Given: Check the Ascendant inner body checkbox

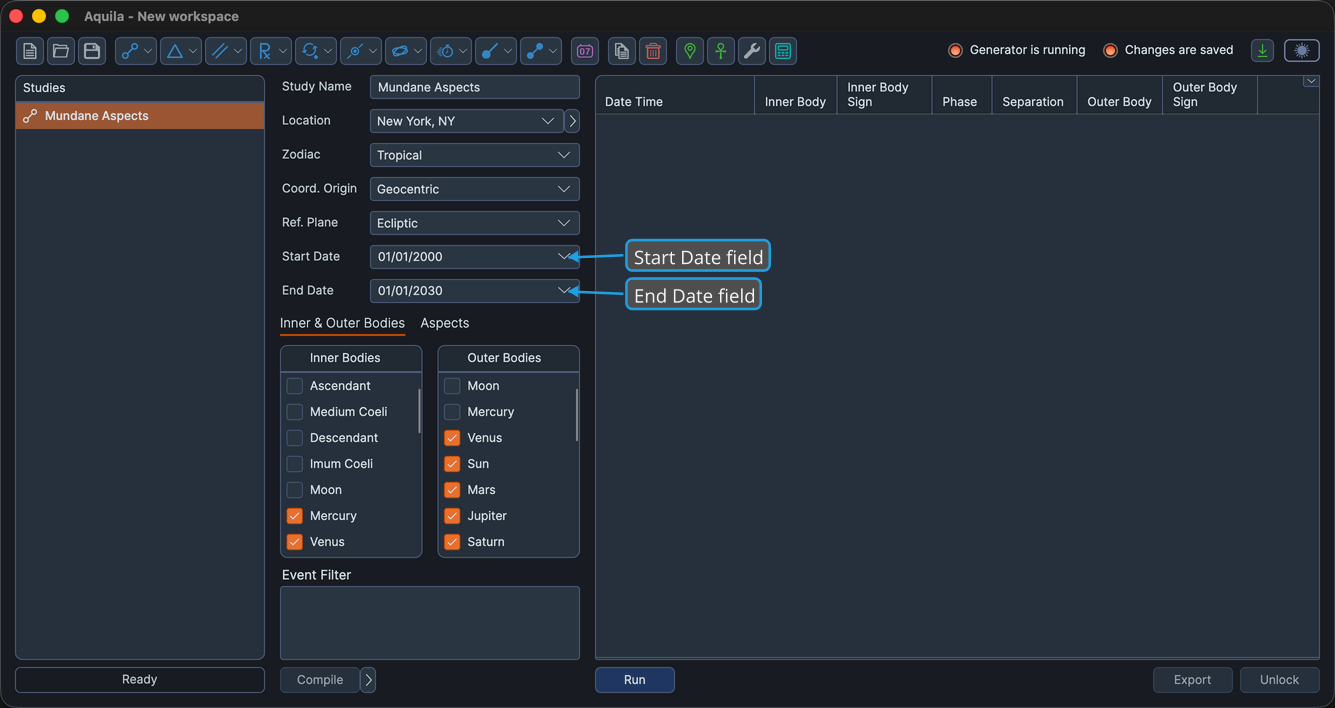Looking at the screenshot, I should click(294, 386).
